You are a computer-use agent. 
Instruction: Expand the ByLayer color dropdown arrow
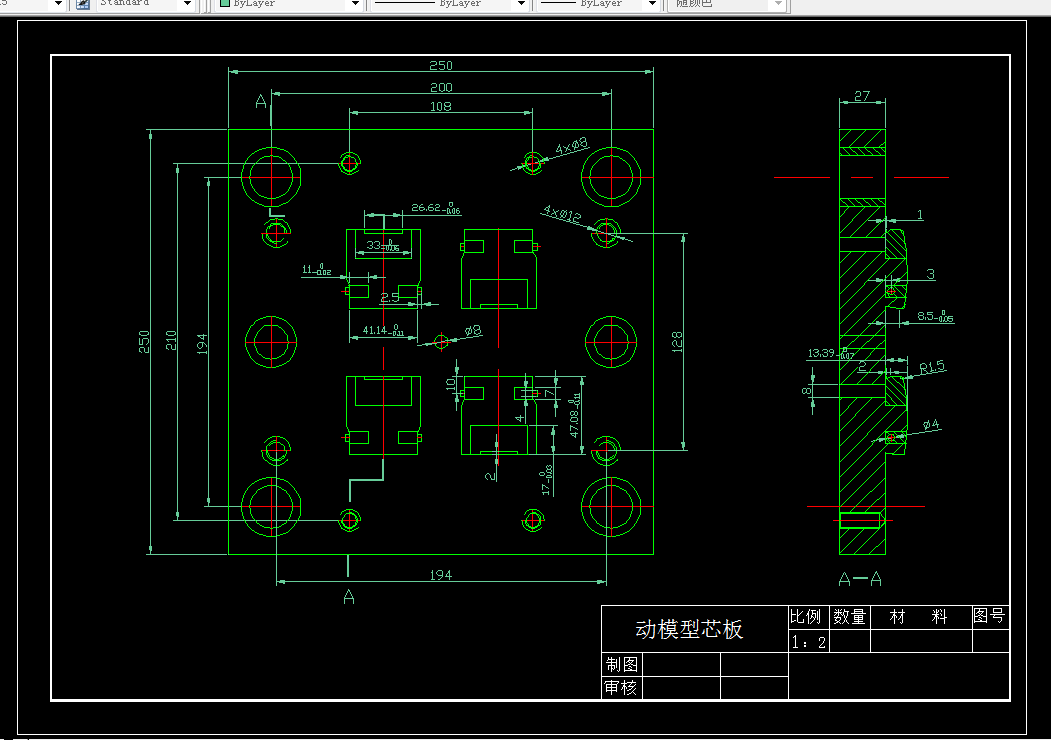pos(356,4)
